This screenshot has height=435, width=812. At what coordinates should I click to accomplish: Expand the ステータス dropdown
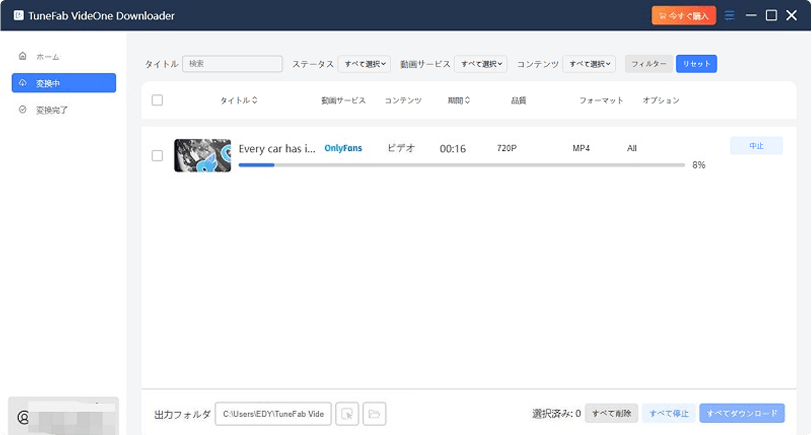pyautogui.click(x=364, y=64)
